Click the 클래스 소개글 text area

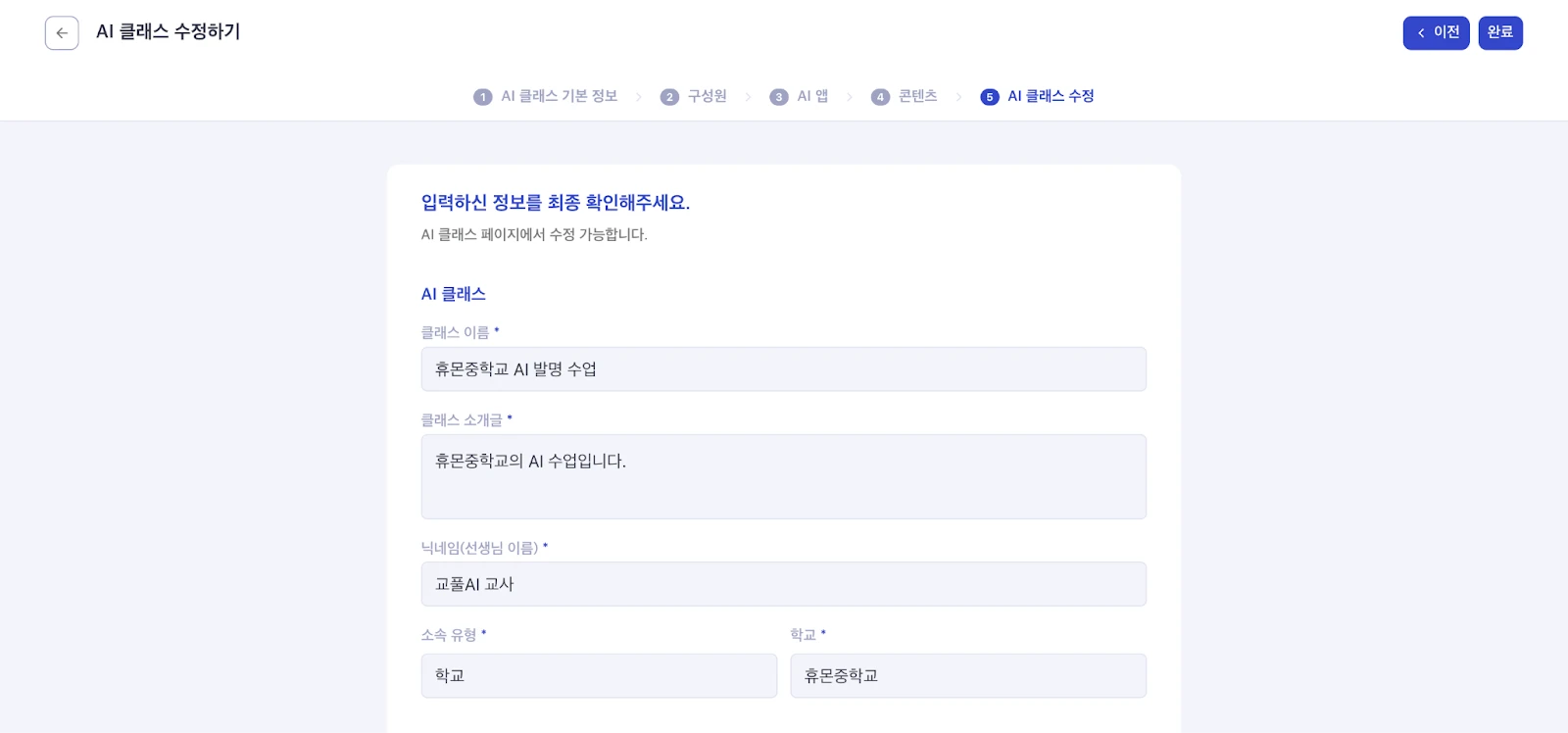pos(783,476)
